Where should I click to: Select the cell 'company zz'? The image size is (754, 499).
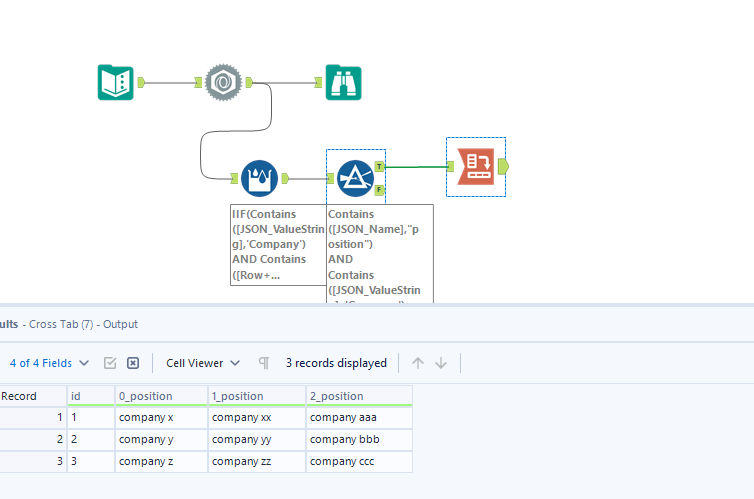click(x=257, y=462)
